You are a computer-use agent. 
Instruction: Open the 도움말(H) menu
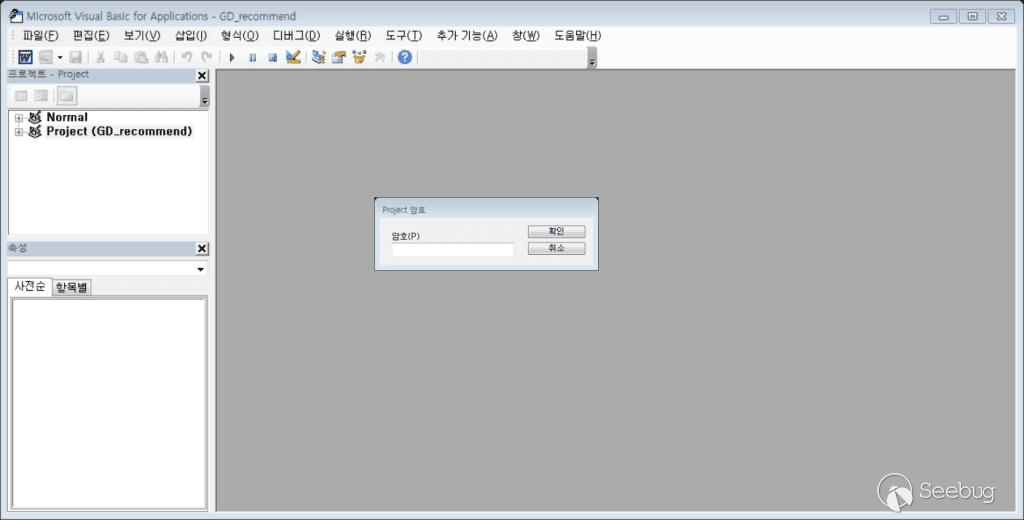point(577,36)
